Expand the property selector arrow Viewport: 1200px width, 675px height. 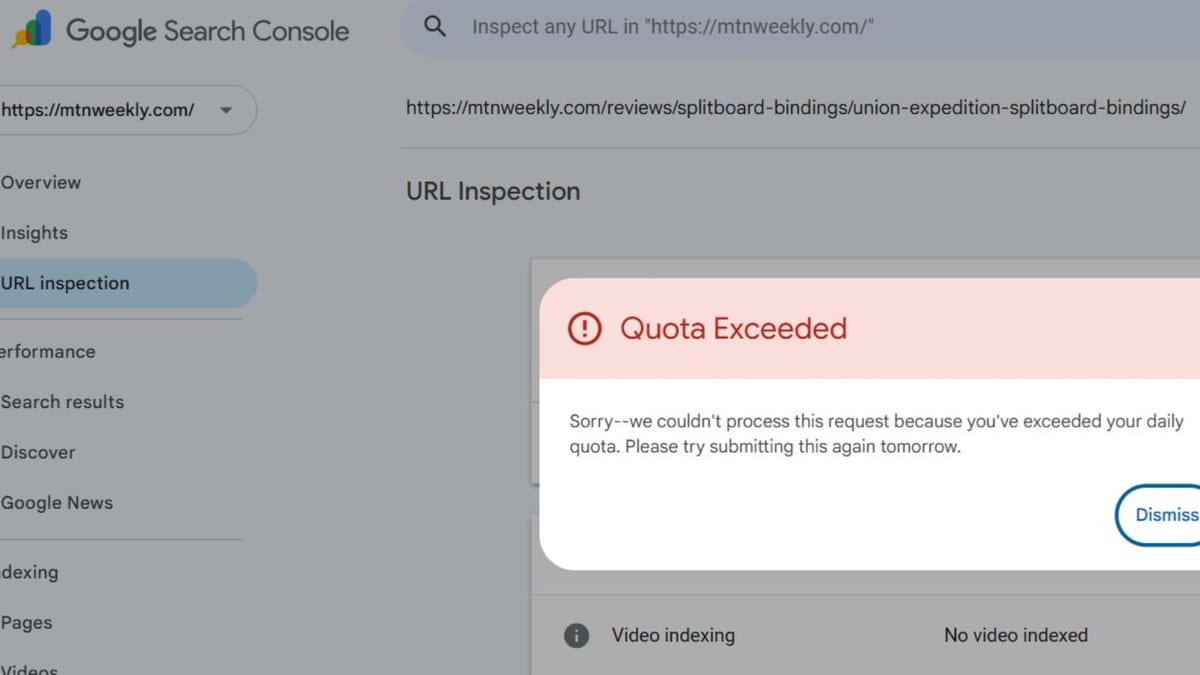[x=226, y=110]
